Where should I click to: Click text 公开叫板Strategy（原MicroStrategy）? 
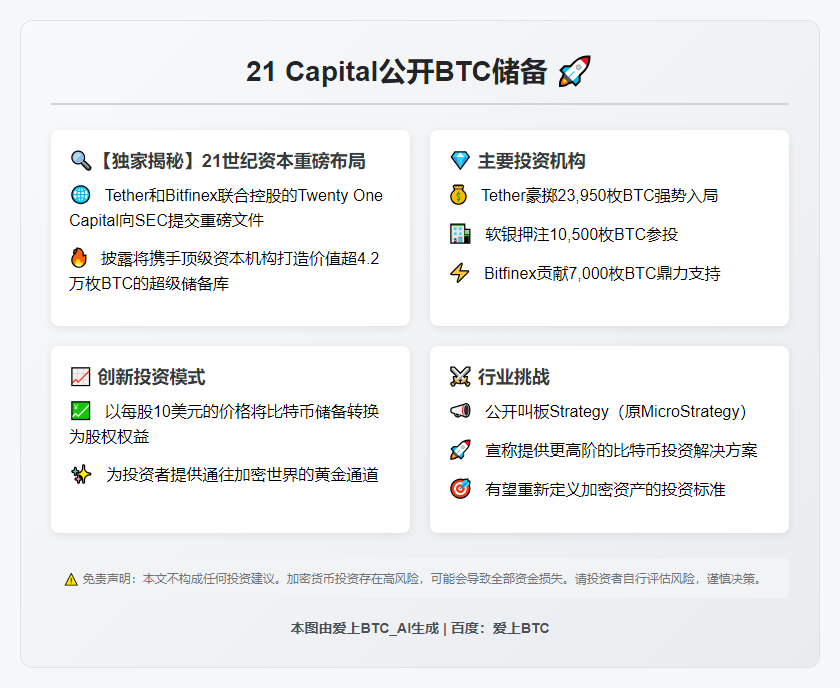(616, 412)
